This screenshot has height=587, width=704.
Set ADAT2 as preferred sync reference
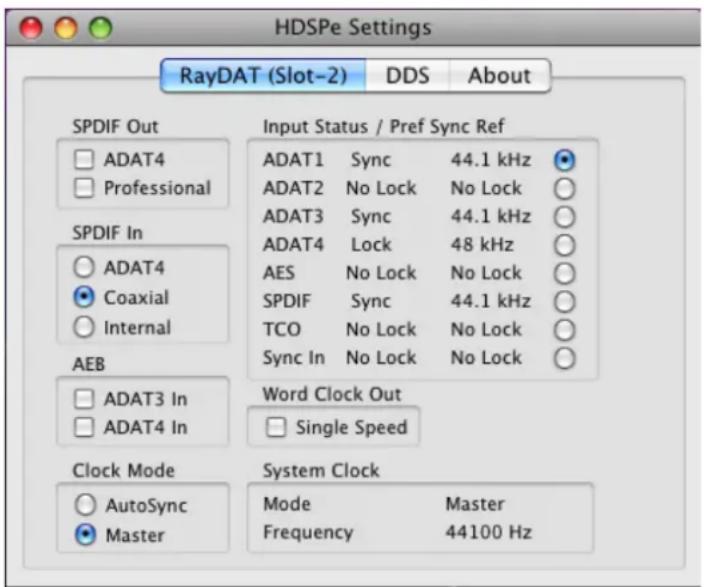pyautogui.click(x=564, y=189)
